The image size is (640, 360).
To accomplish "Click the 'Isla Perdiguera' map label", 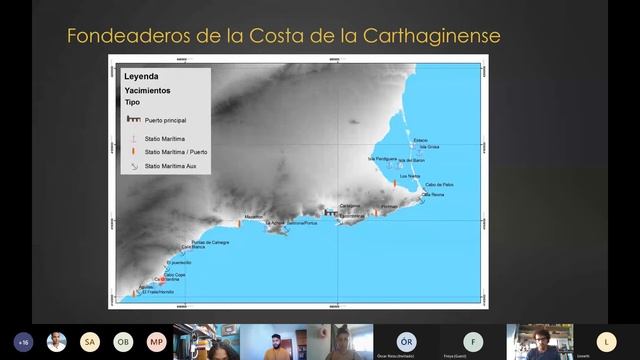I will tap(382, 159).
